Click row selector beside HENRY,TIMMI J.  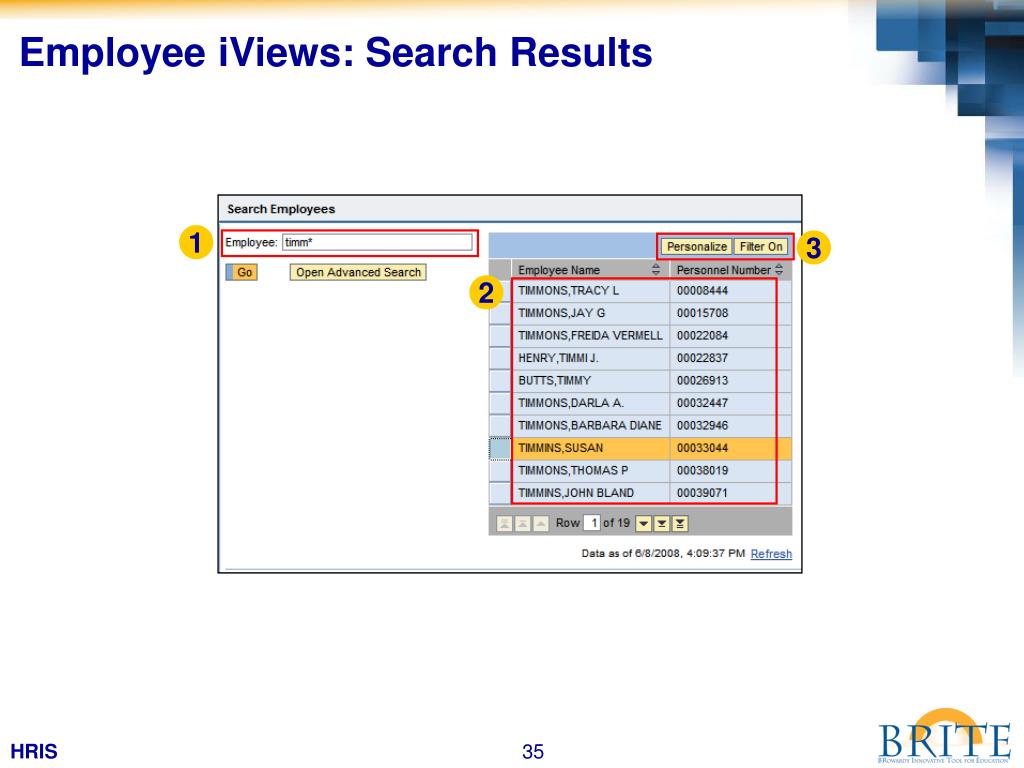coord(500,358)
